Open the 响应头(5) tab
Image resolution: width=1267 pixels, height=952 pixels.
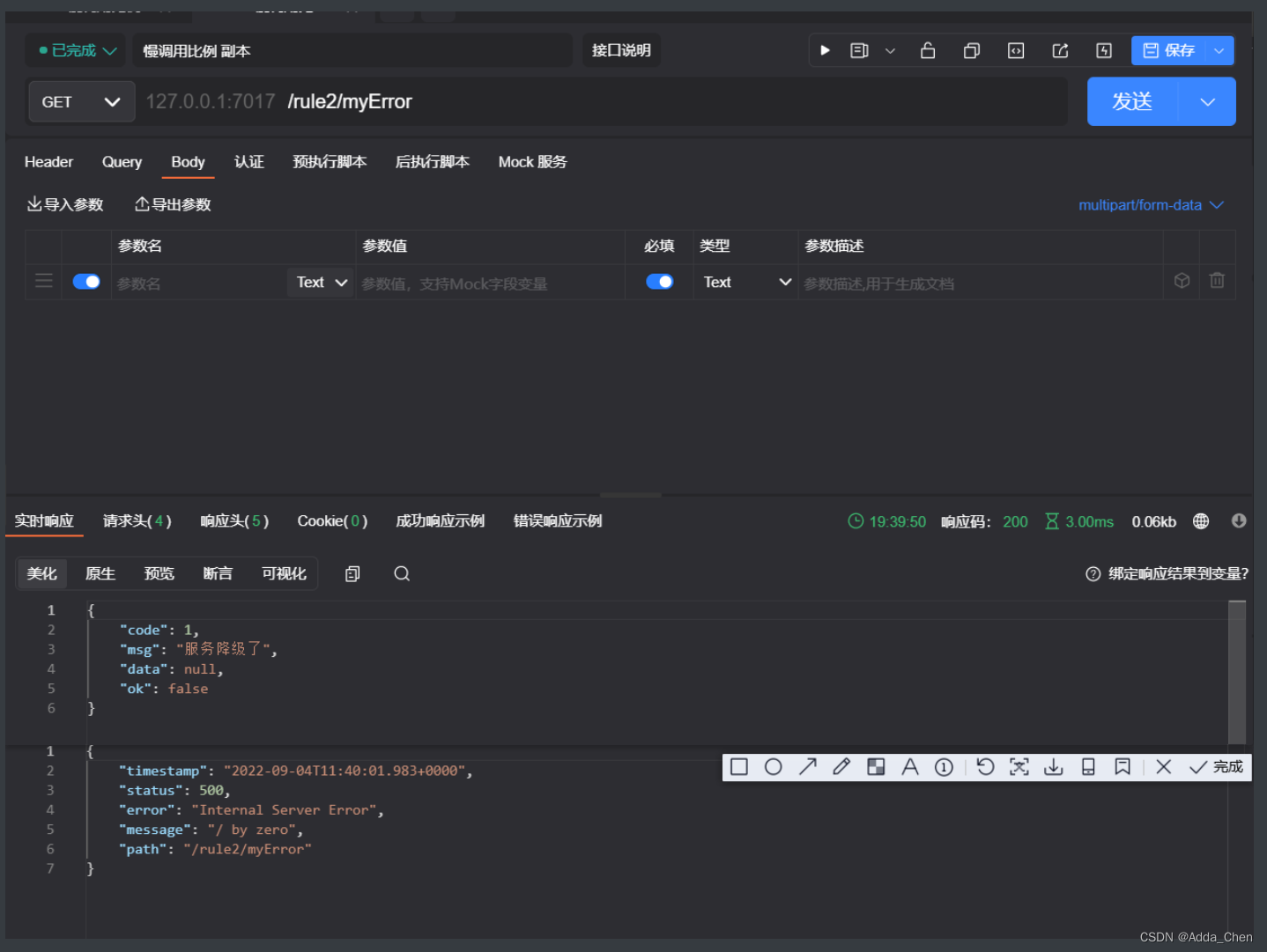pyautogui.click(x=234, y=520)
